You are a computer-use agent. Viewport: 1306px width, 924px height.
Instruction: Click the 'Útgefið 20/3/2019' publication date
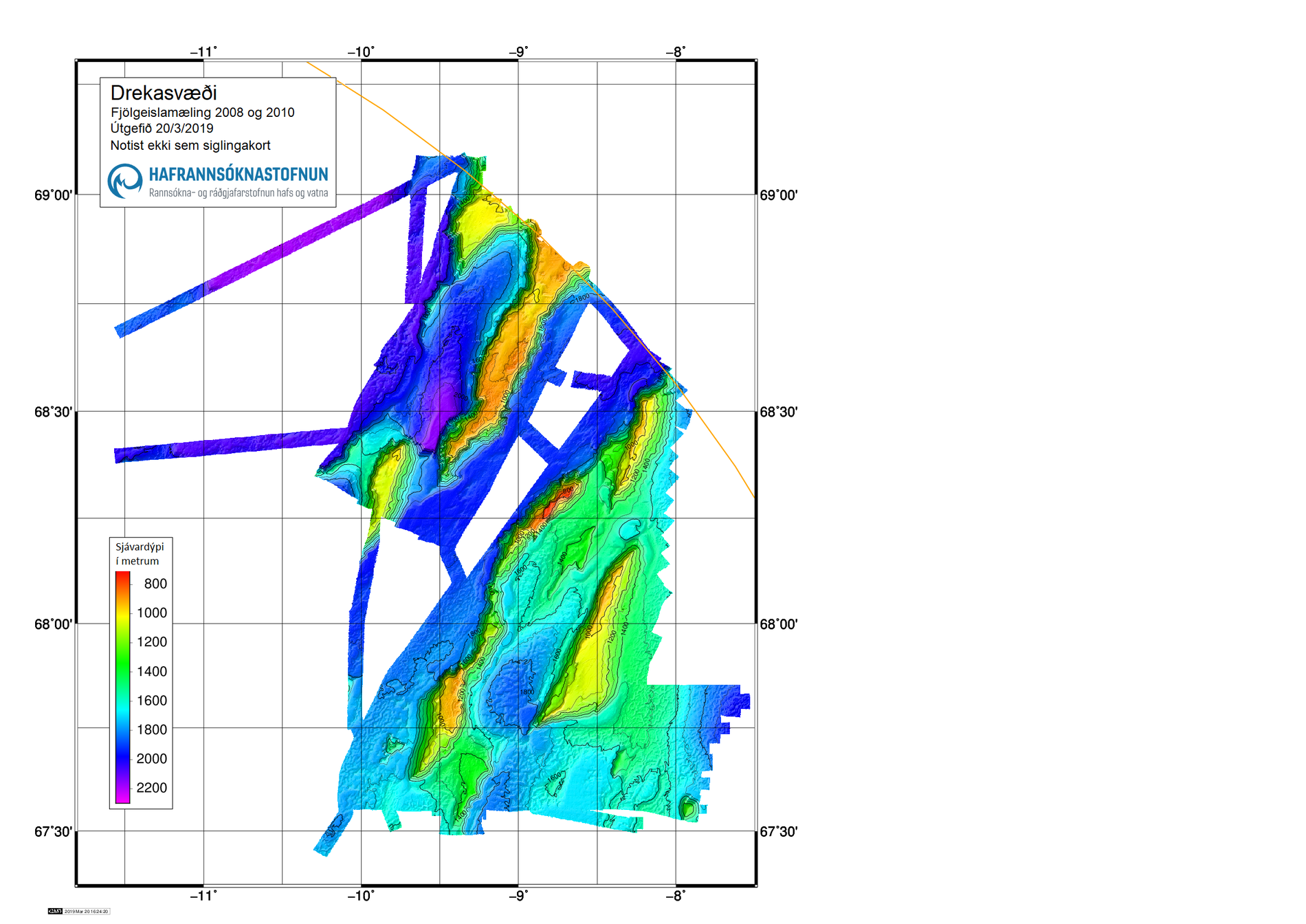(162, 129)
